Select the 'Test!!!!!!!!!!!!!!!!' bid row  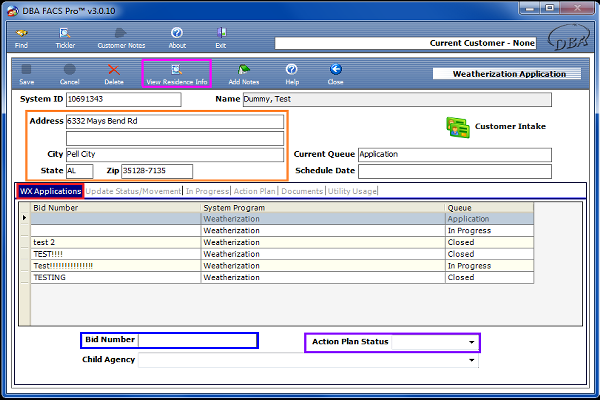click(282, 266)
